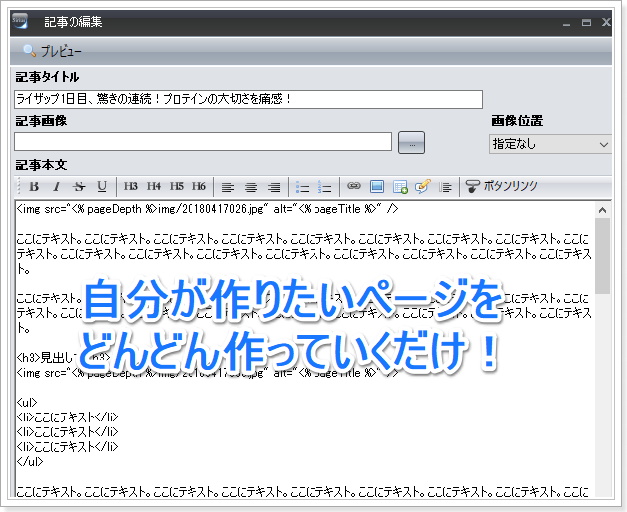Insert bulleted list

click(x=302, y=187)
